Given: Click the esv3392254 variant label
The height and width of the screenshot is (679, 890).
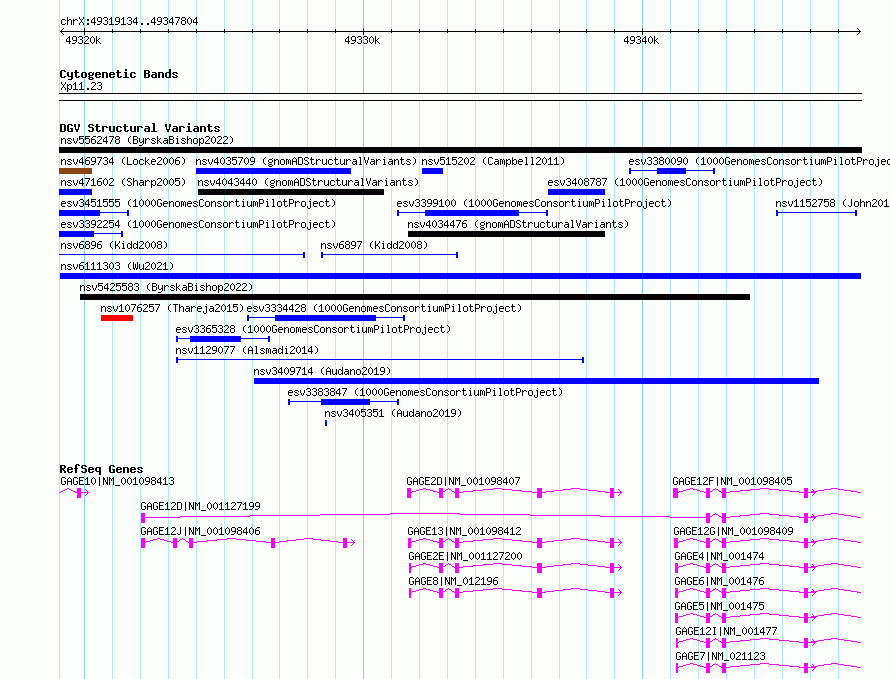Looking at the screenshot, I should point(198,224).
